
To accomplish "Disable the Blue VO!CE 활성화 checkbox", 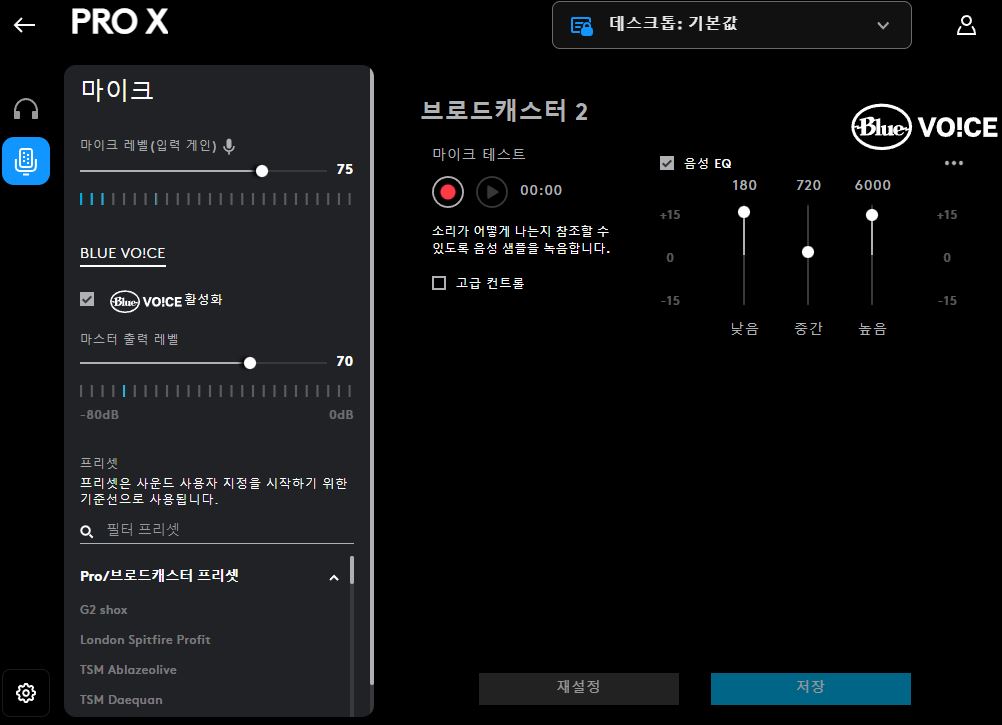I will click(87, 299).
